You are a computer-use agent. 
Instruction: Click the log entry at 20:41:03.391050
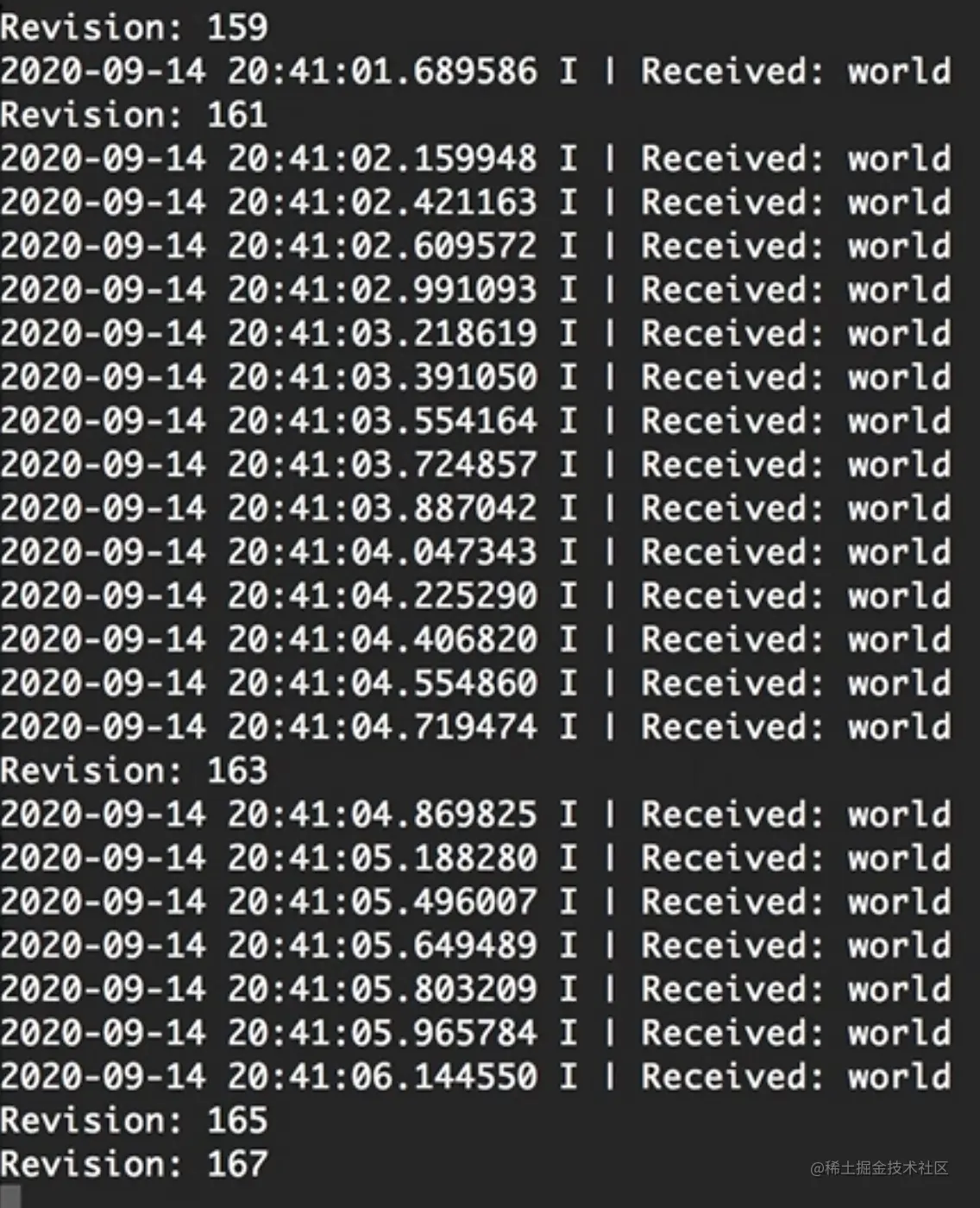click(x=475, y=377)
